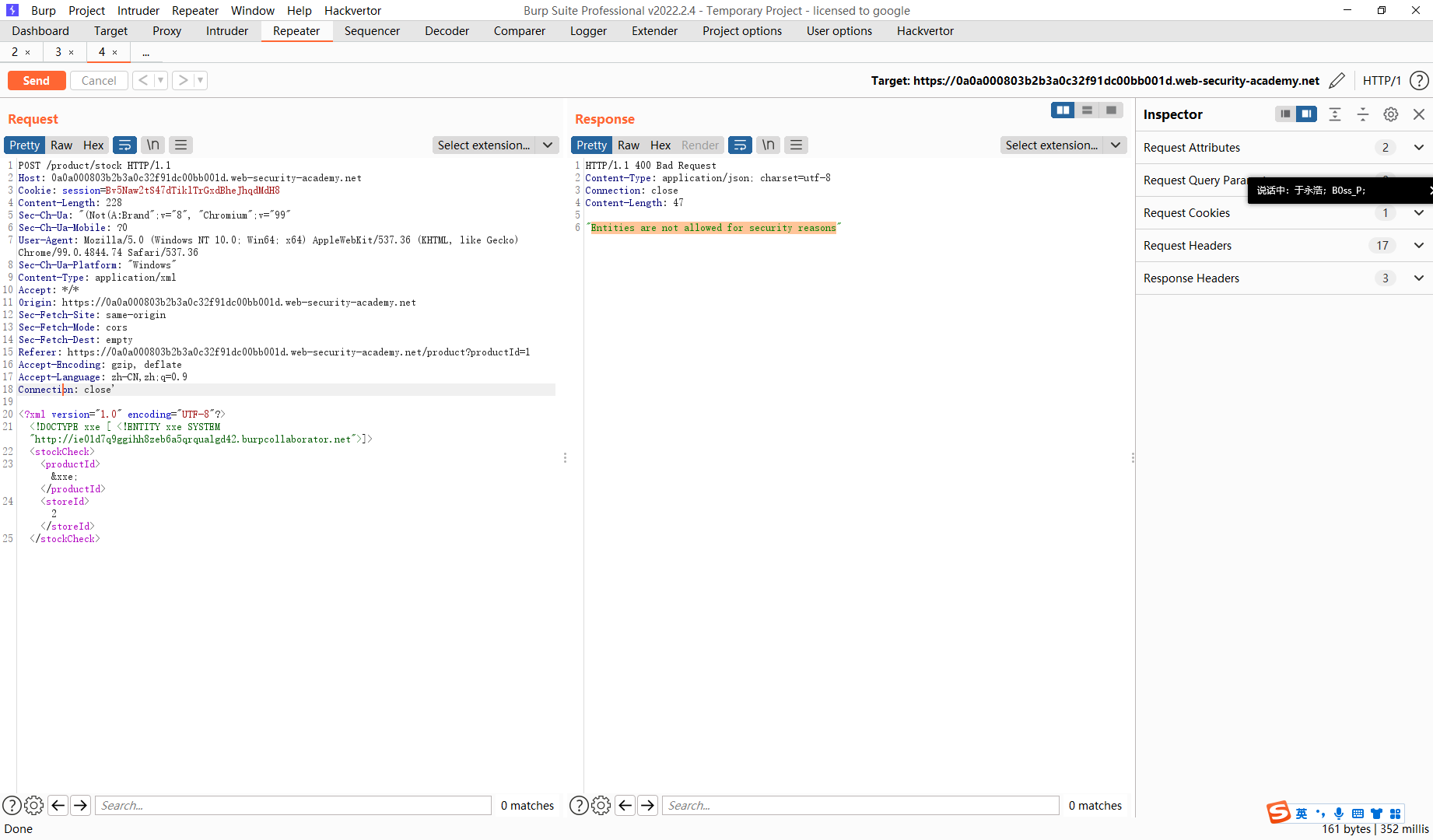Click the edit target pencil icon
This screenshot has height=840, width=1433.
[1337, 81]
